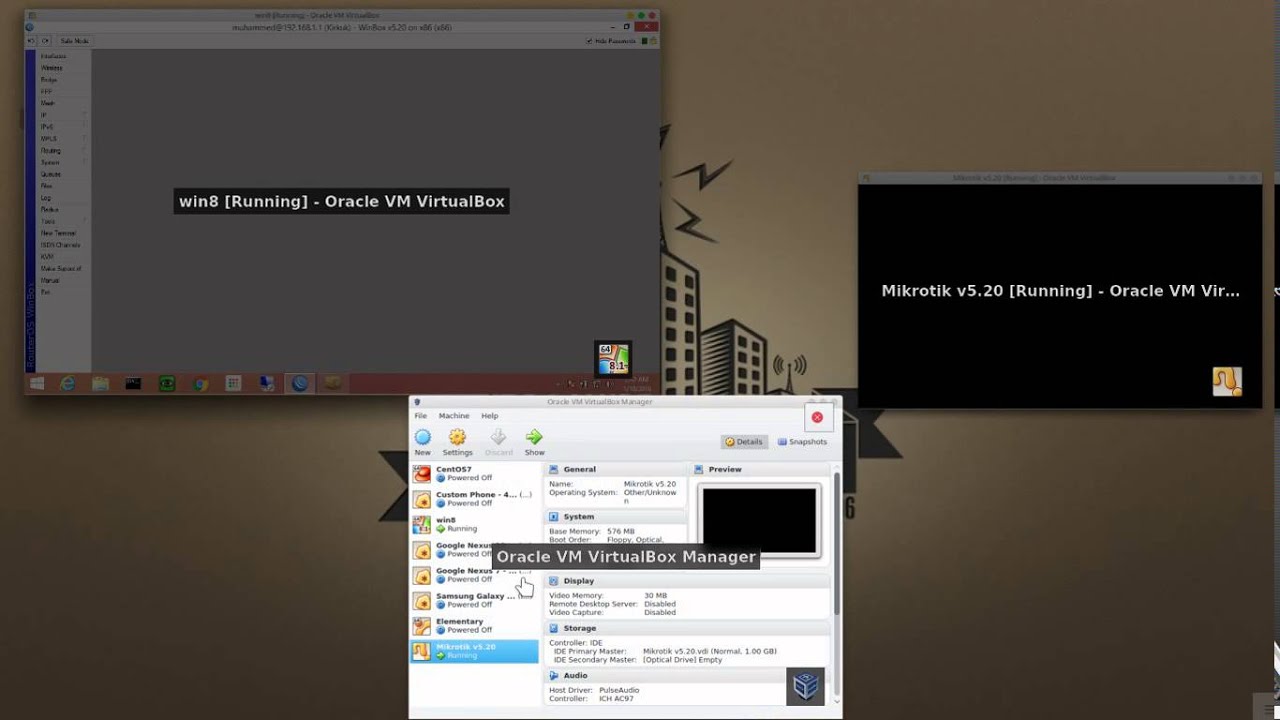
Task: Click the WinBox icon on win8 taskbar
Action: click(299, 383)
